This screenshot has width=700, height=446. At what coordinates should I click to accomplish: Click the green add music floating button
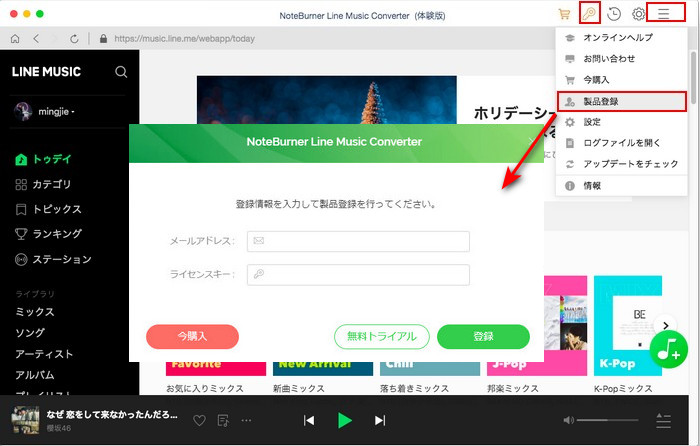pyautogui.click(x=668, y=350)
